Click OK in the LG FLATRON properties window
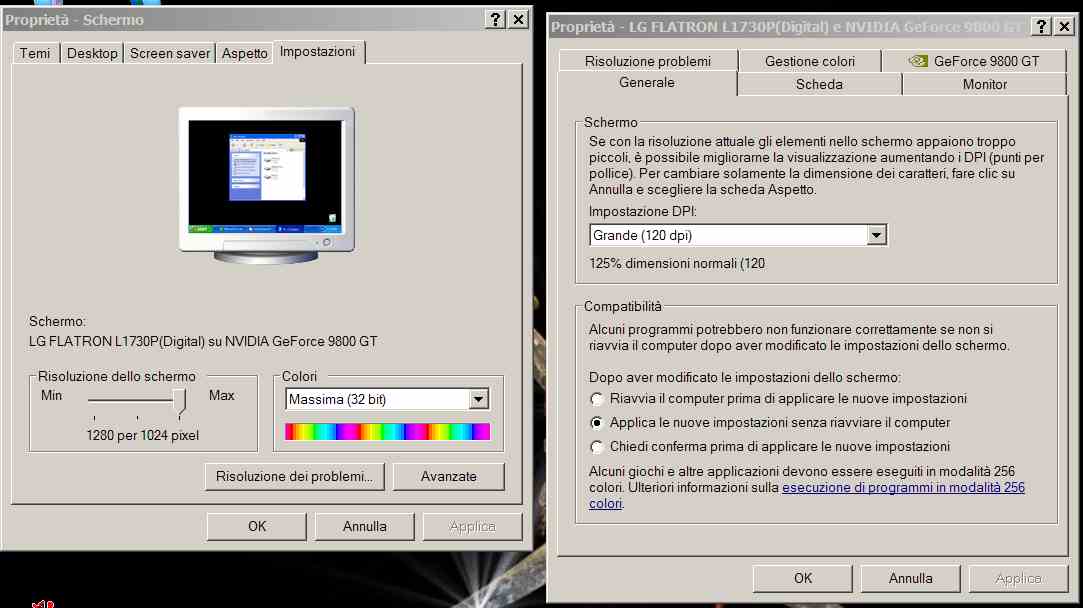The image size is (1083, 608). click(x=803, y=578)
